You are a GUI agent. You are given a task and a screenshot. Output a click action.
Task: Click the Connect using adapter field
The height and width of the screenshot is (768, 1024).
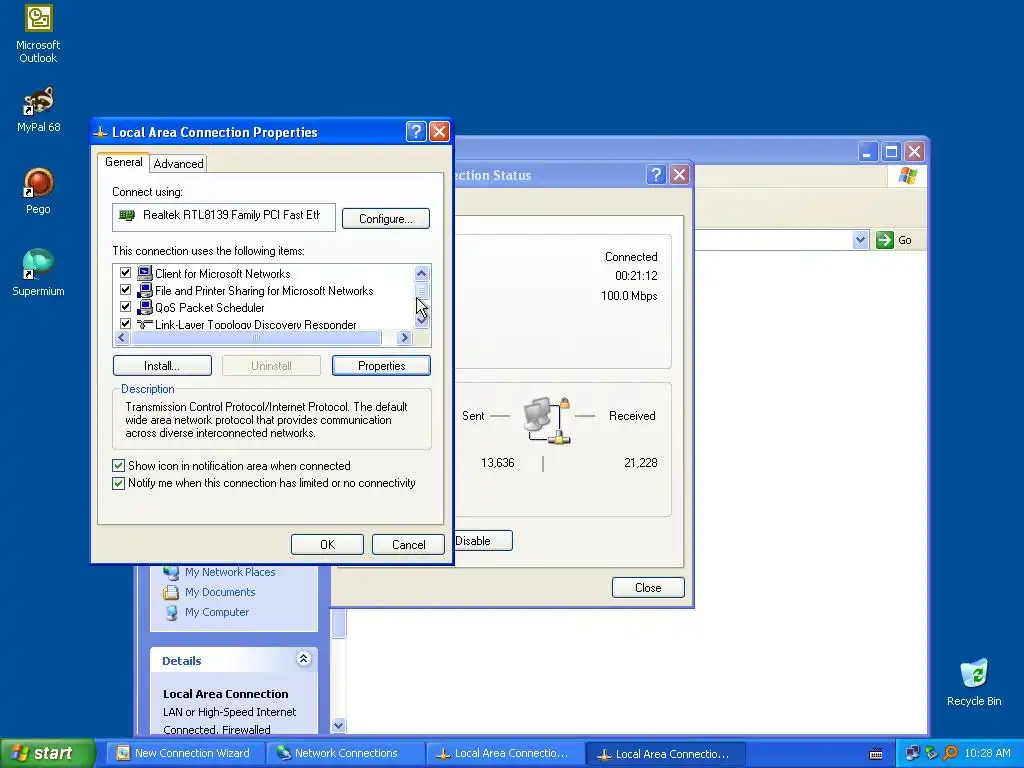point(224,217)
